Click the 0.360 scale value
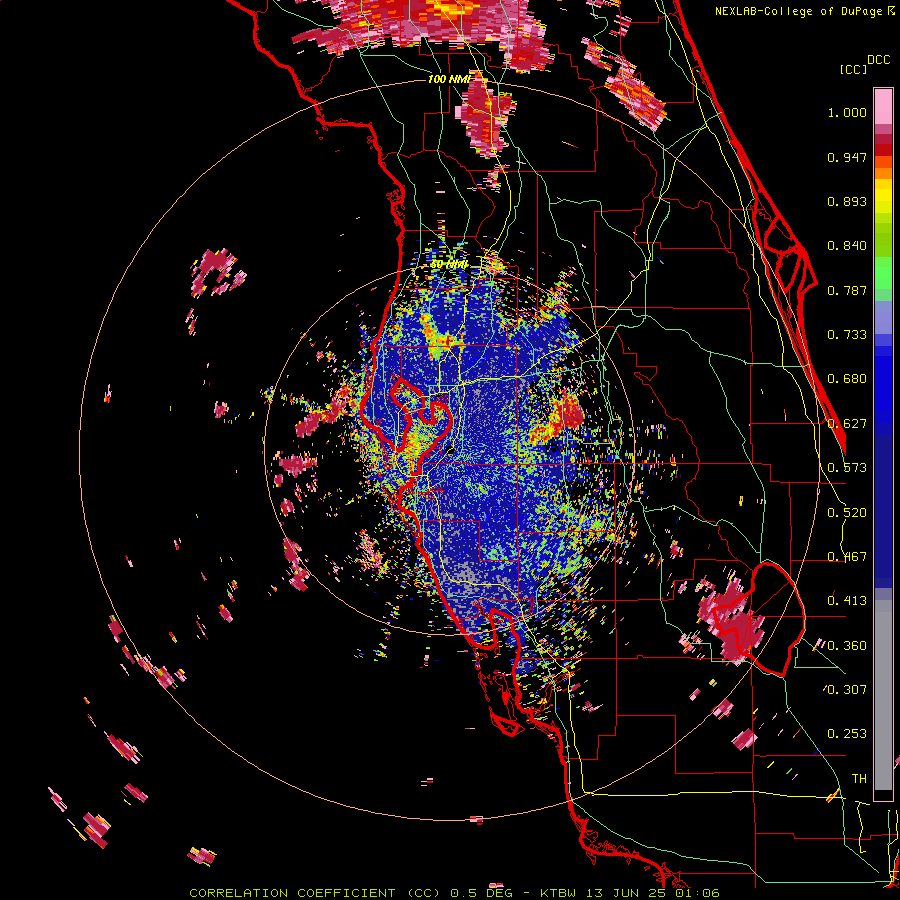The width and height of the screenshot is (900, 900). click(x=847, y=646)
